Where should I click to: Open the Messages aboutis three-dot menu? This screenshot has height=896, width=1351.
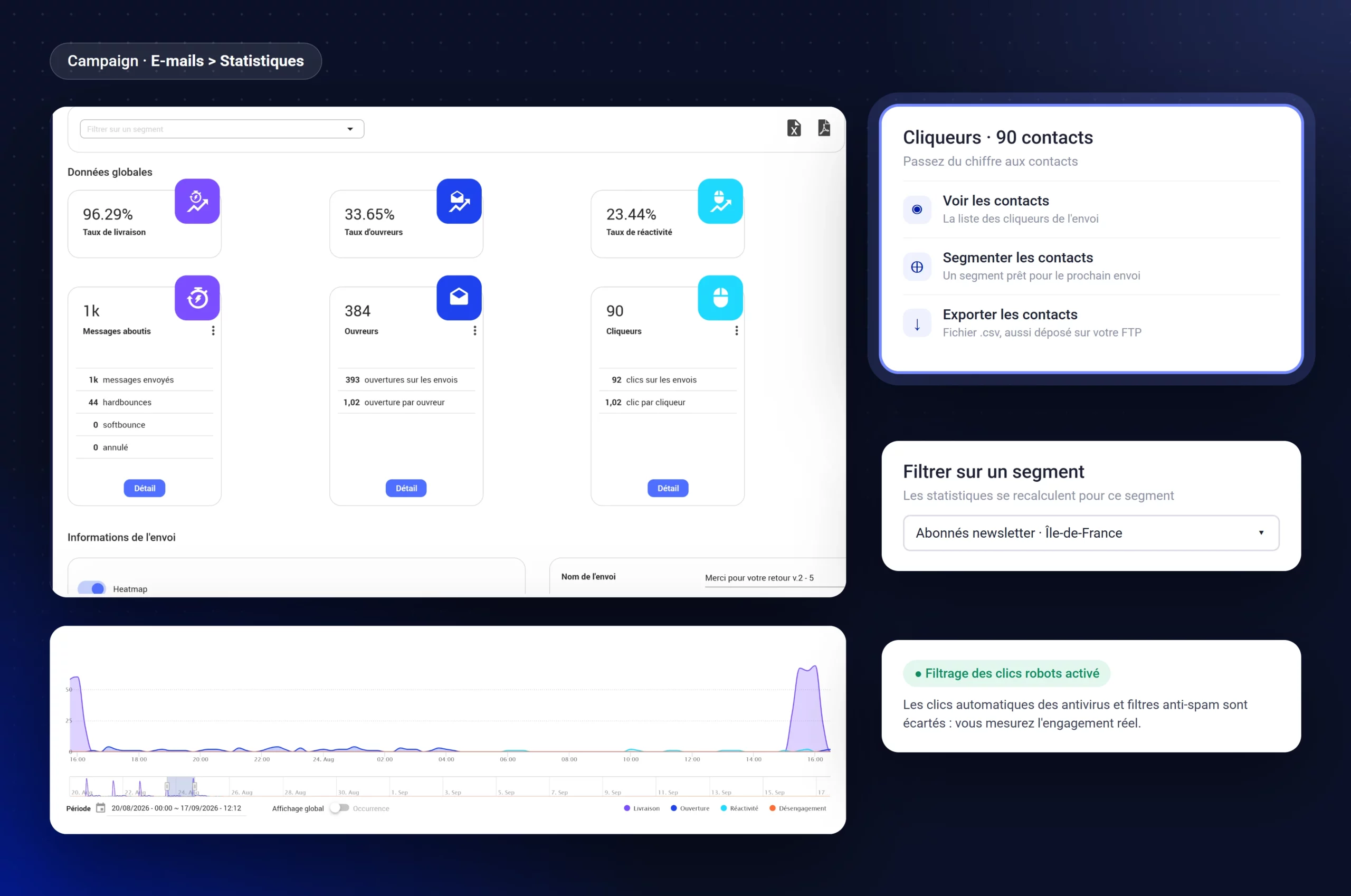(213, 331)
